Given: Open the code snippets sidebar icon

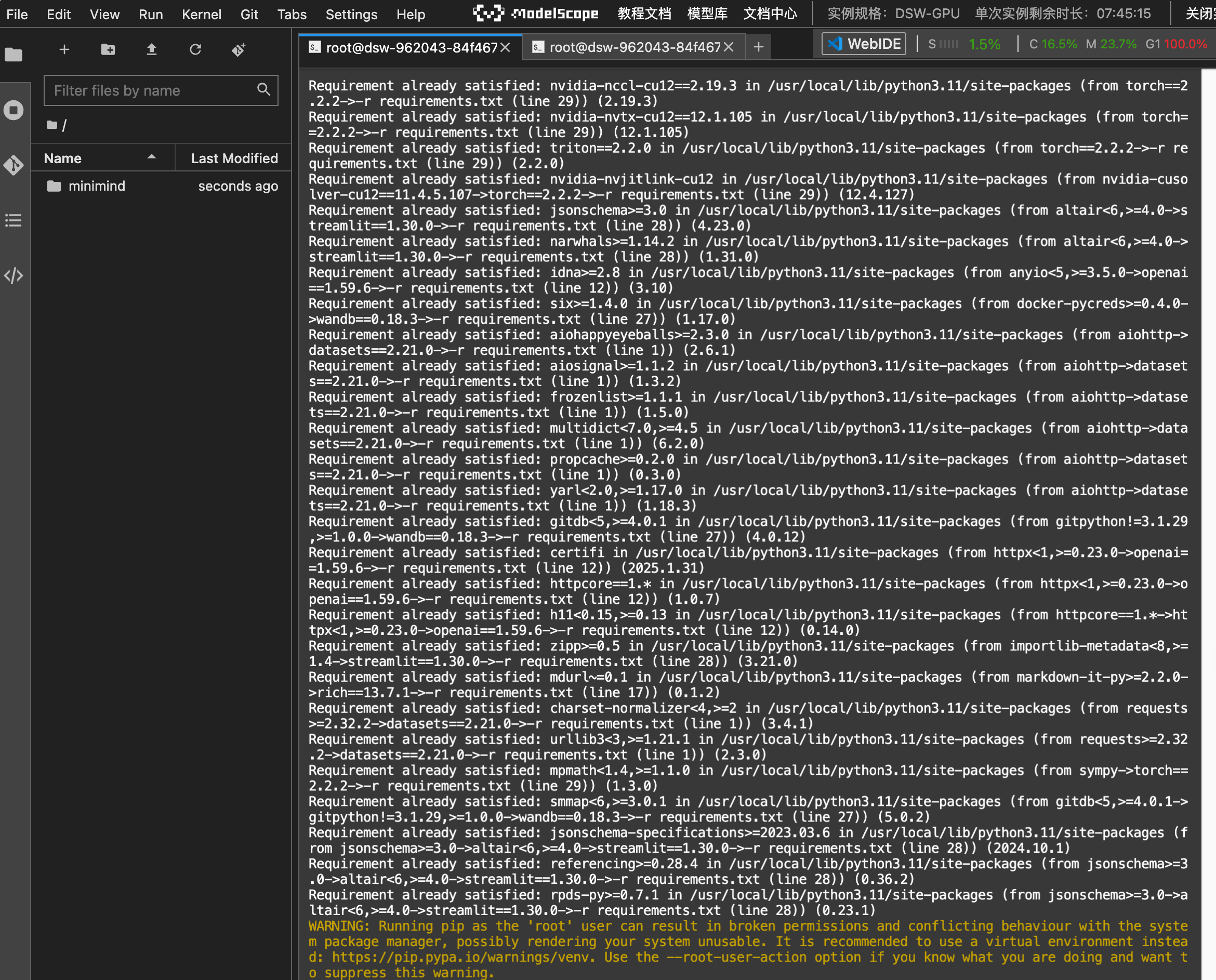Looking at the screenshot, I should pyautogui.click(x=14, y=275).
